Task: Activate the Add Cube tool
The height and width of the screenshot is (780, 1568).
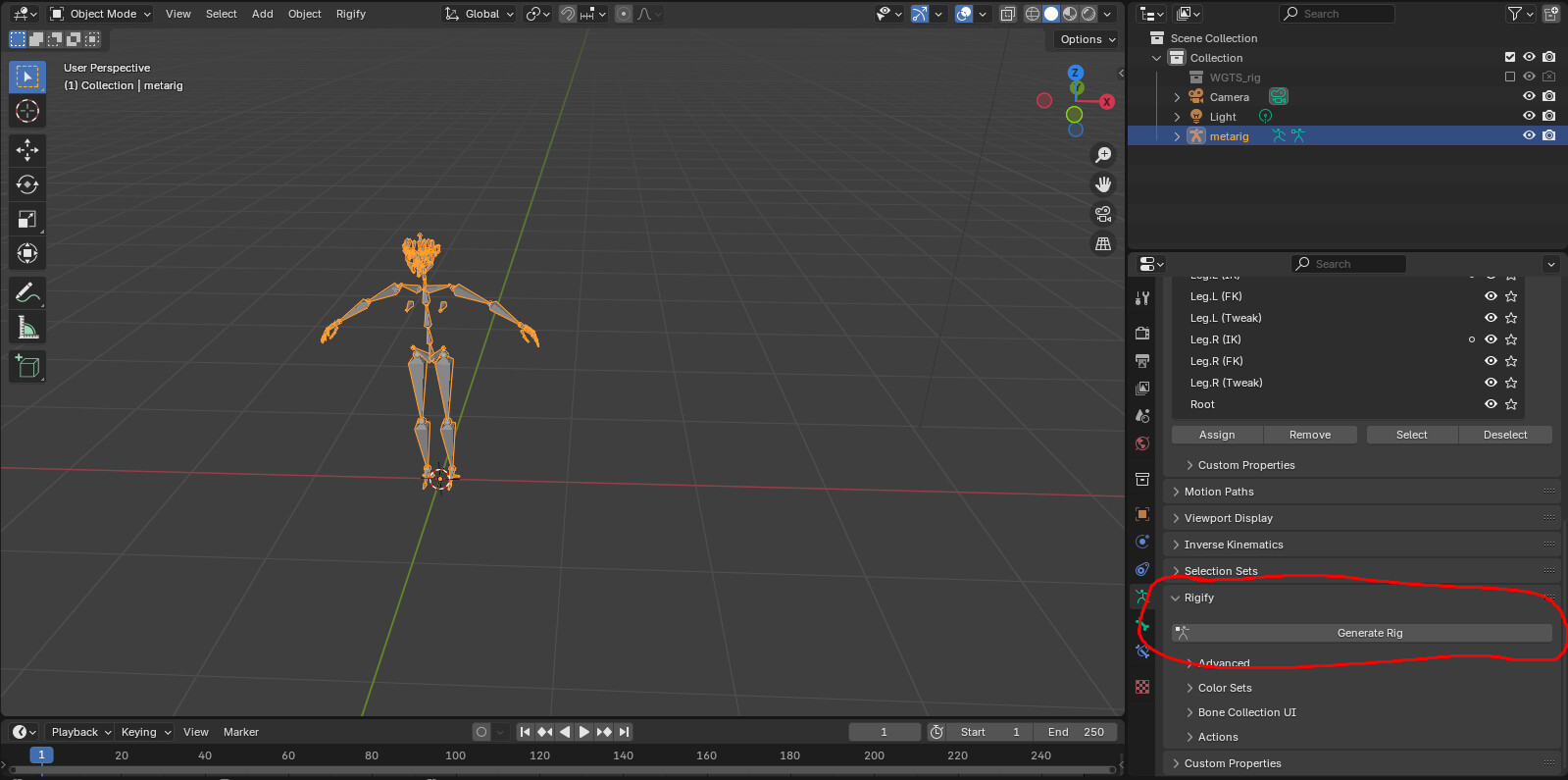Action: tap(27, 366)
